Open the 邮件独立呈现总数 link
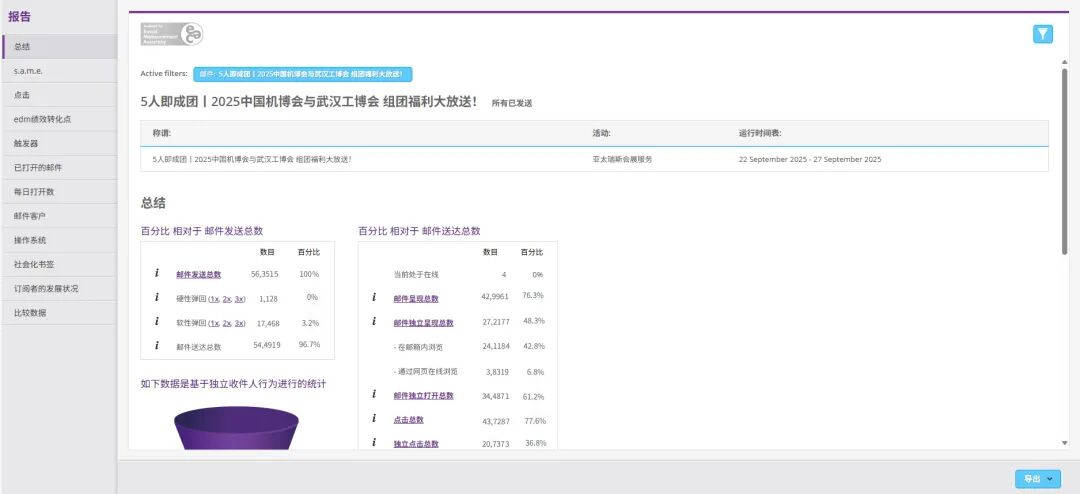1080x494 pixels. click(x=423, y=323)
